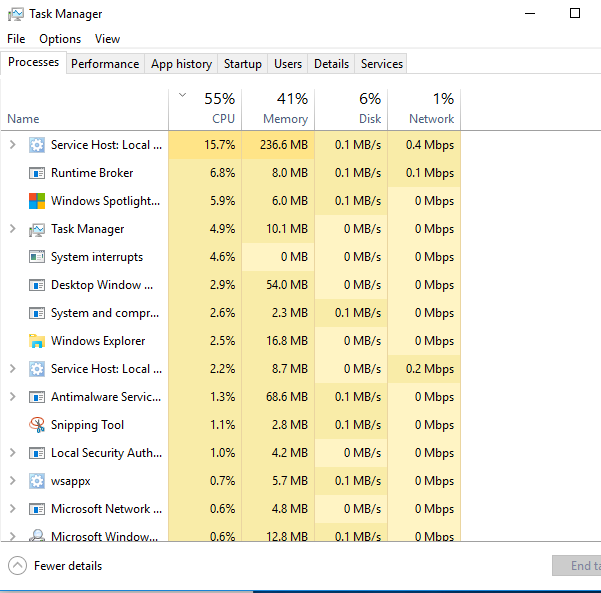Expand the Antimalware Service process group
601x593 pixels.
pos(12,396)
